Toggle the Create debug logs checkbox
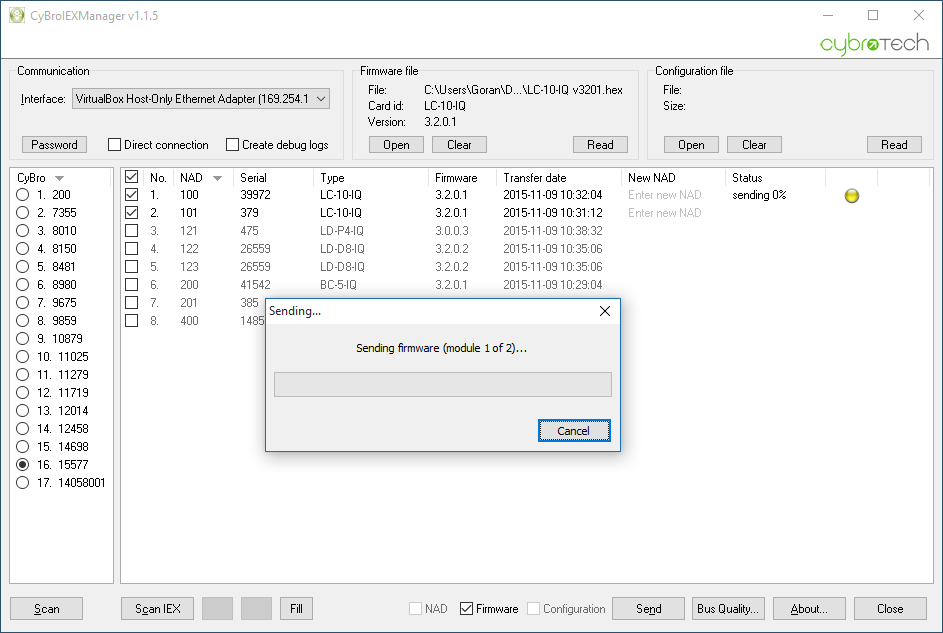The height and width of the screenshot is (633, 943). pos(233,145)
